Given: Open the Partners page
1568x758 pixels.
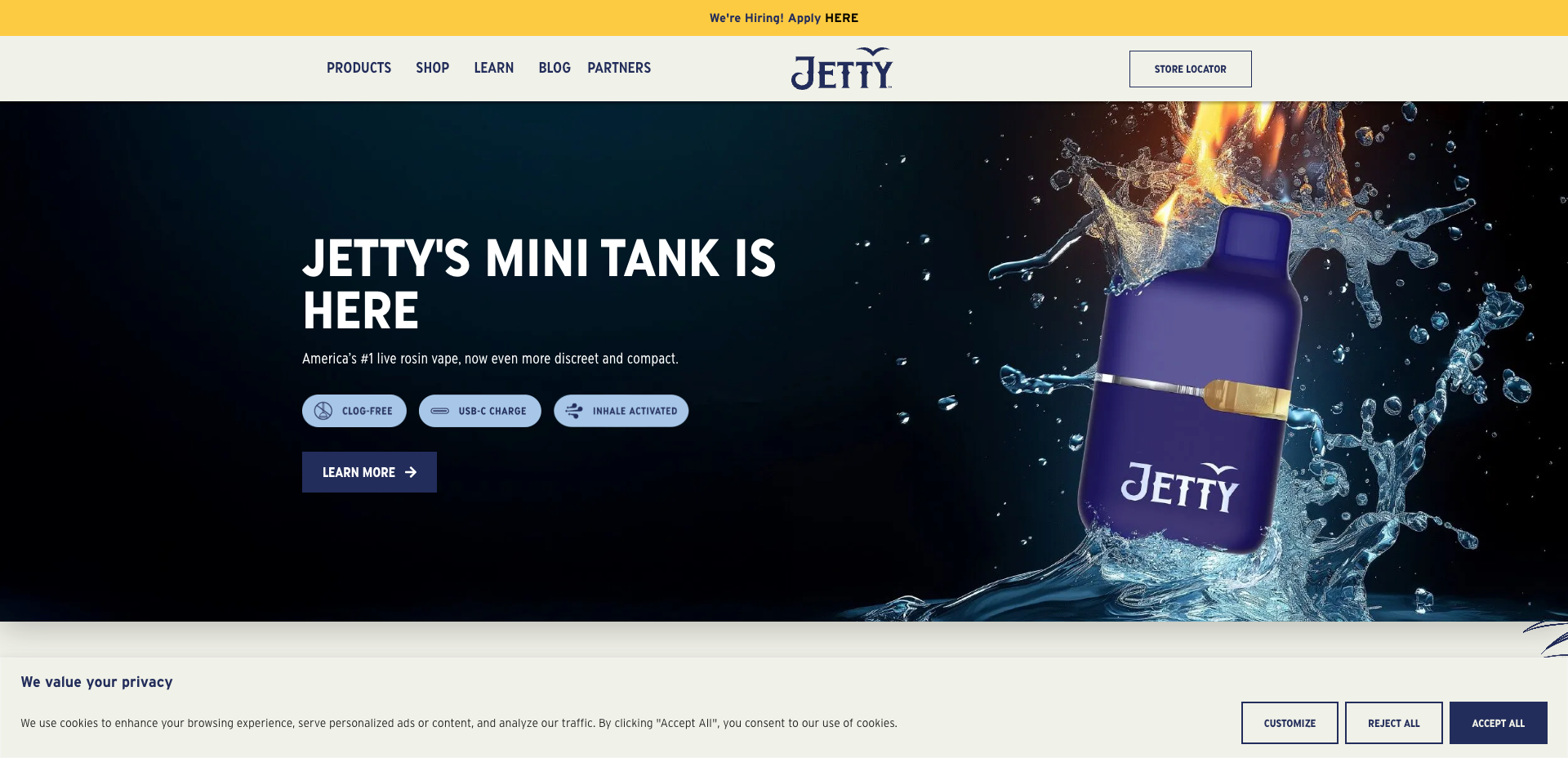Looking at the screenshot, I should tap(619, 68).
